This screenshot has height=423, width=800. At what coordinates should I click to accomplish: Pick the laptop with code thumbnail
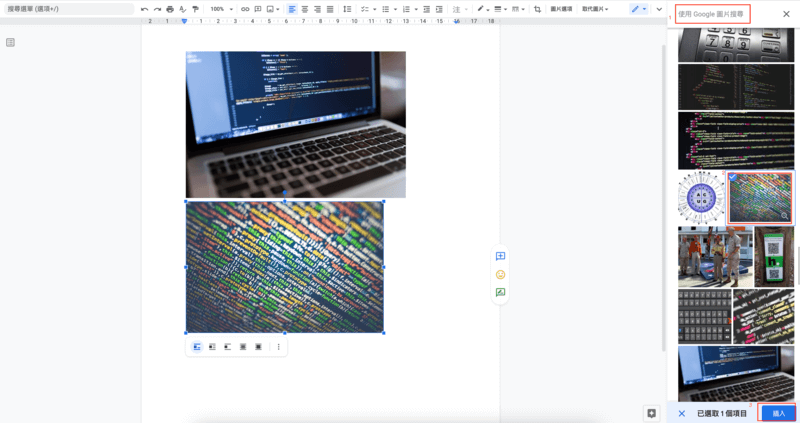pyautogui.click(x=736, y=373)
